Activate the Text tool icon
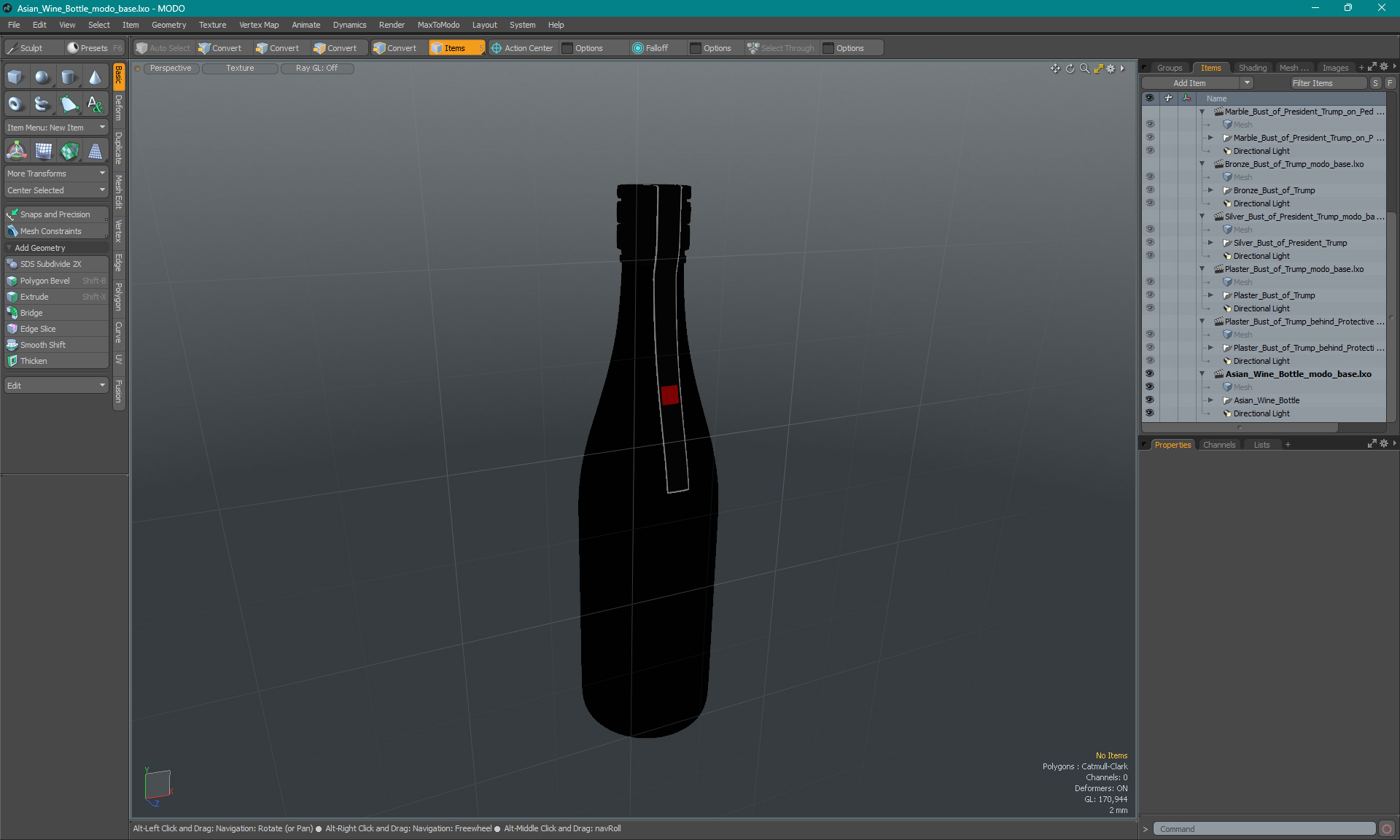1400x840 pixels. [95, 104]
